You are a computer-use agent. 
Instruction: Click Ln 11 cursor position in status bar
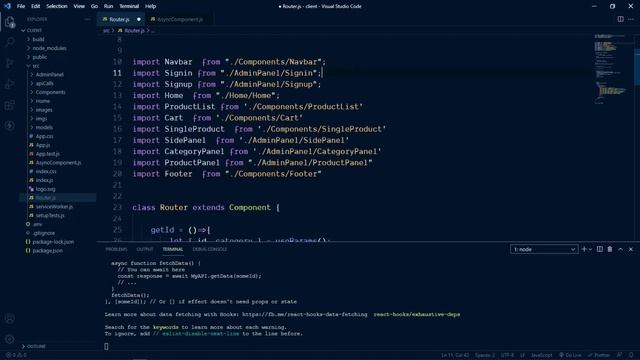(455, 355)
